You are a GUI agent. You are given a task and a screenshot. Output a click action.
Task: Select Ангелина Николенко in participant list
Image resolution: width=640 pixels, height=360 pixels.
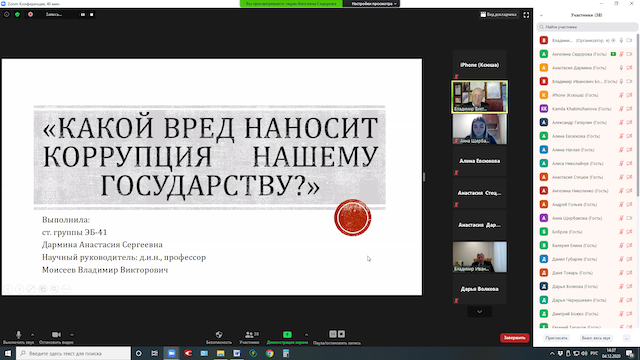click(587, 191)
